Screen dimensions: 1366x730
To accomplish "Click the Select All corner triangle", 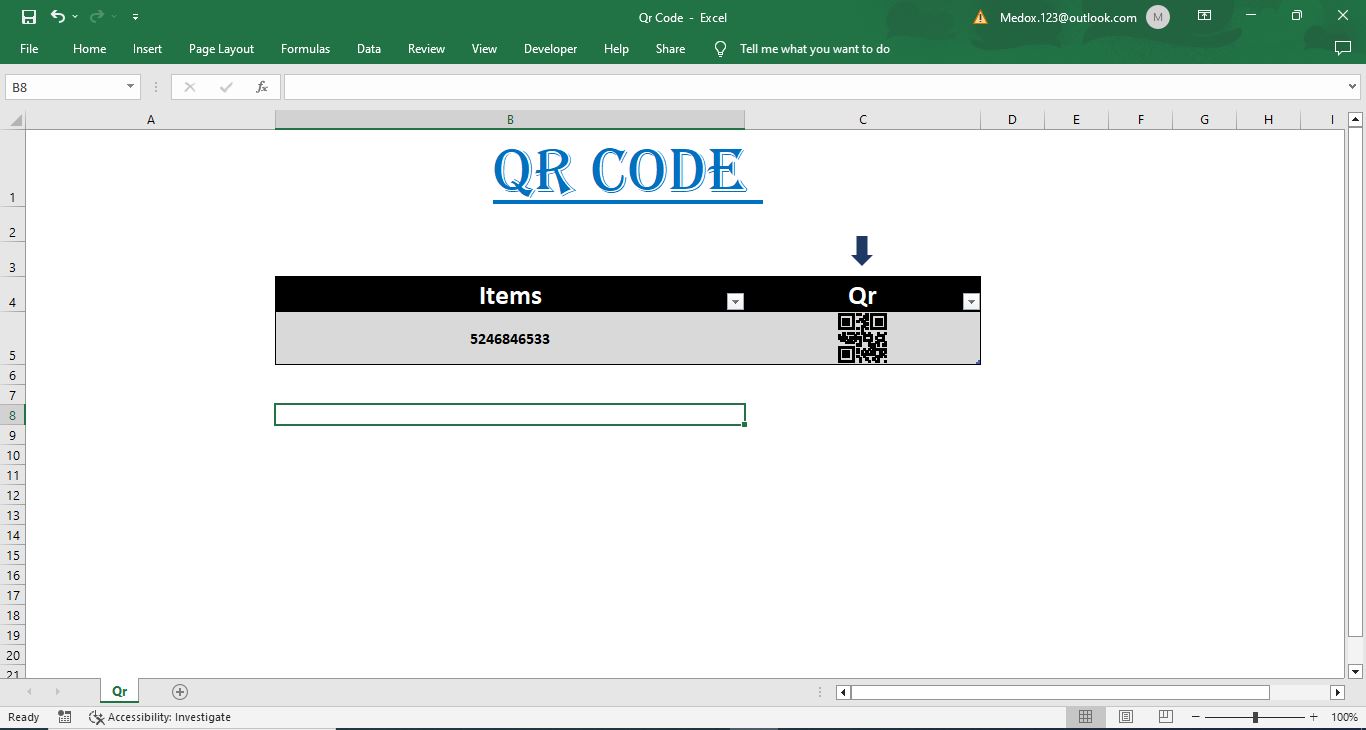I will click(x=14, y=120).
